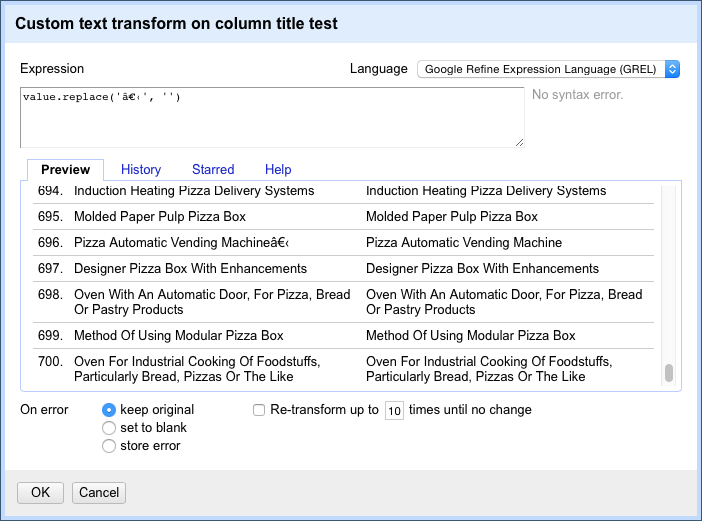Click row 699 transformed value result

[470, 336]
